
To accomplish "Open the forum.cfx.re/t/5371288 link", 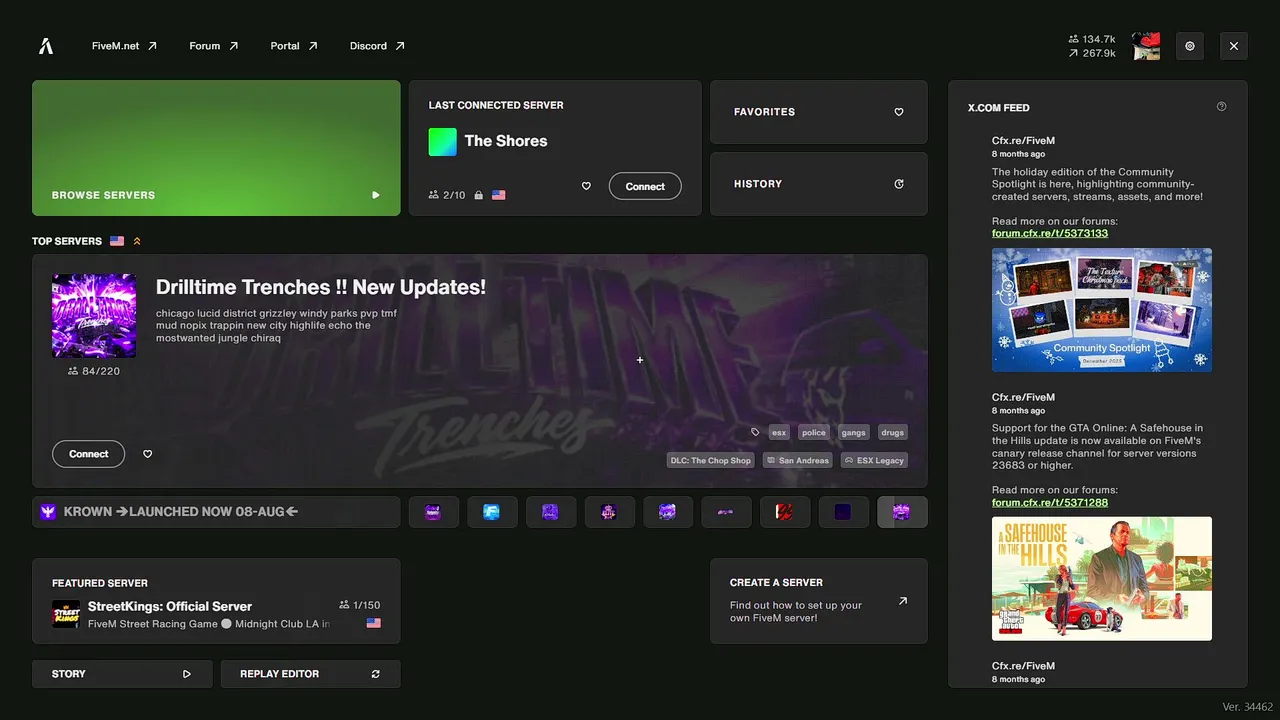I will [x=1050, y=502].
